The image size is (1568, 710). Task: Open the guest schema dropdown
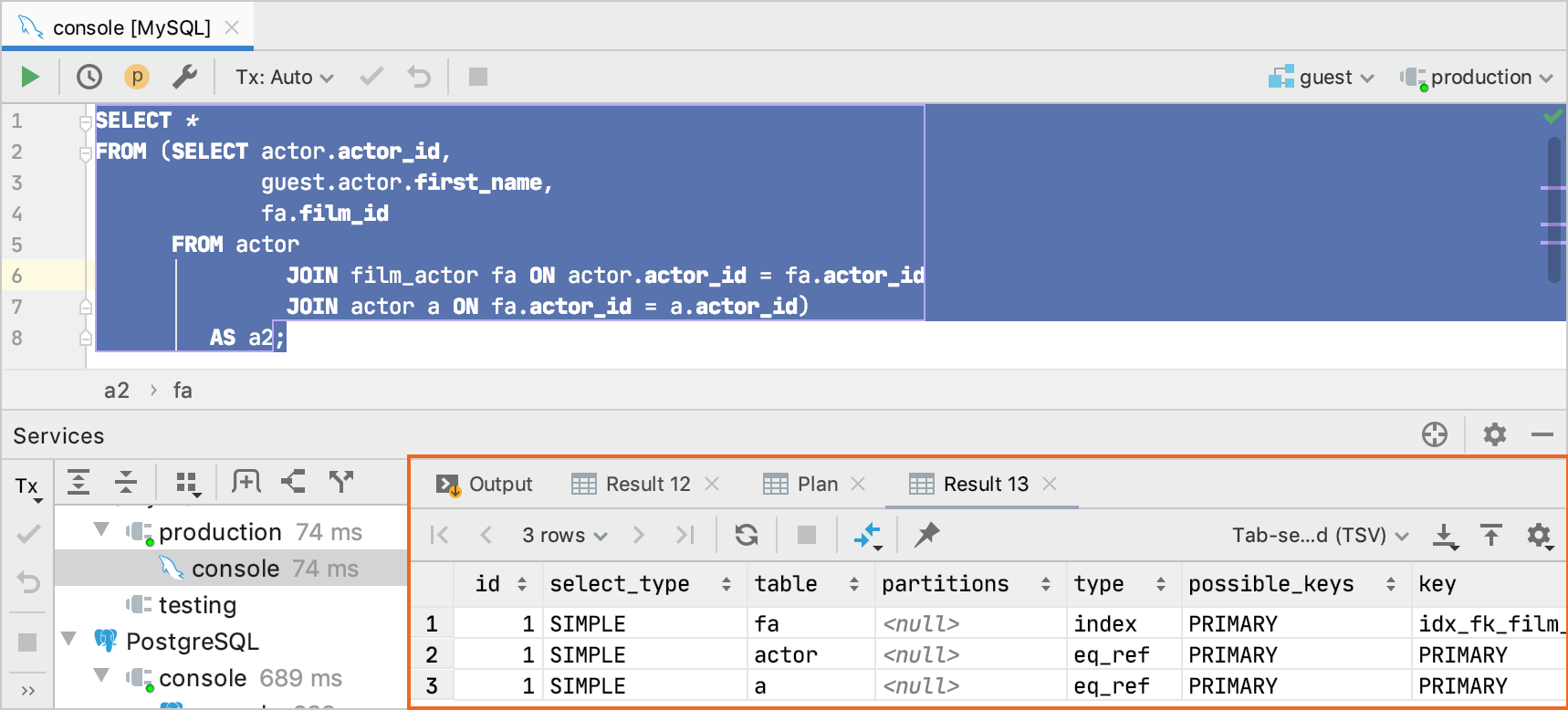[1321, 78]
